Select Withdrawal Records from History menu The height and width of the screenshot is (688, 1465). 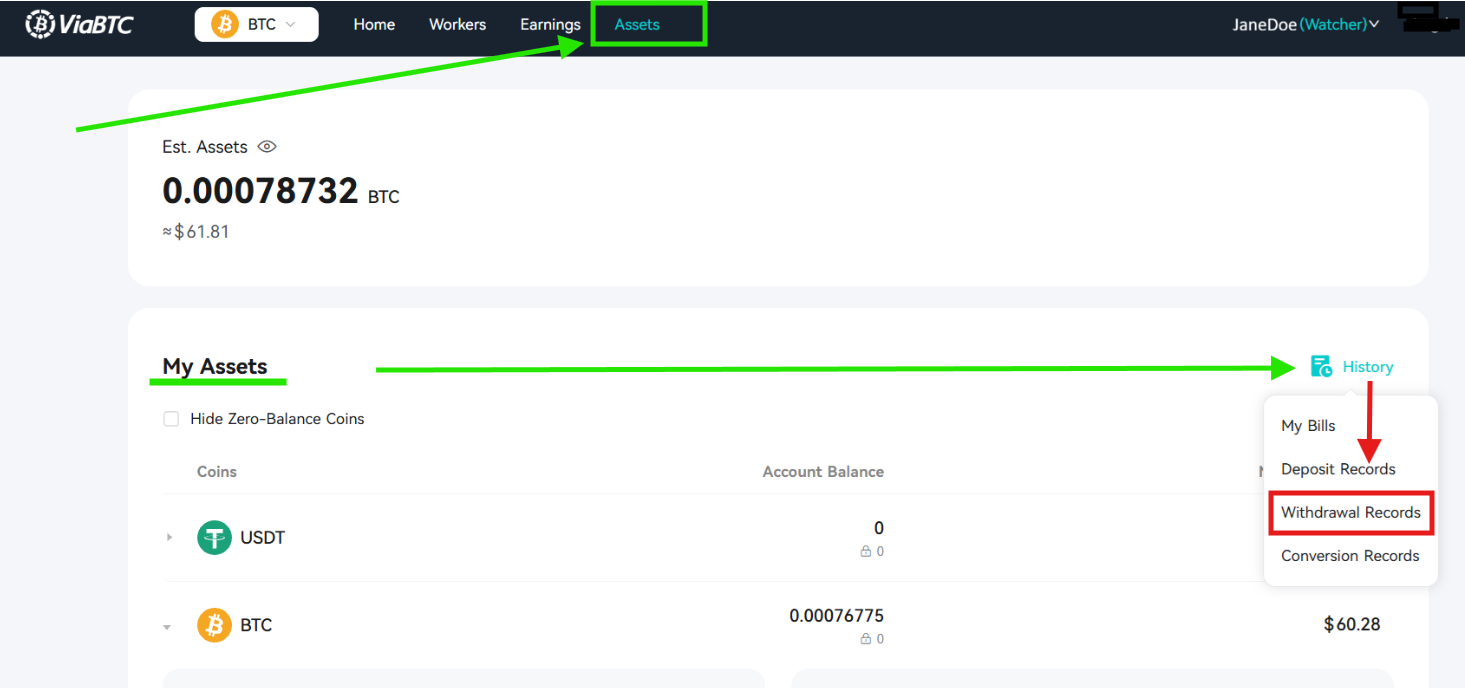[1351, 512]
